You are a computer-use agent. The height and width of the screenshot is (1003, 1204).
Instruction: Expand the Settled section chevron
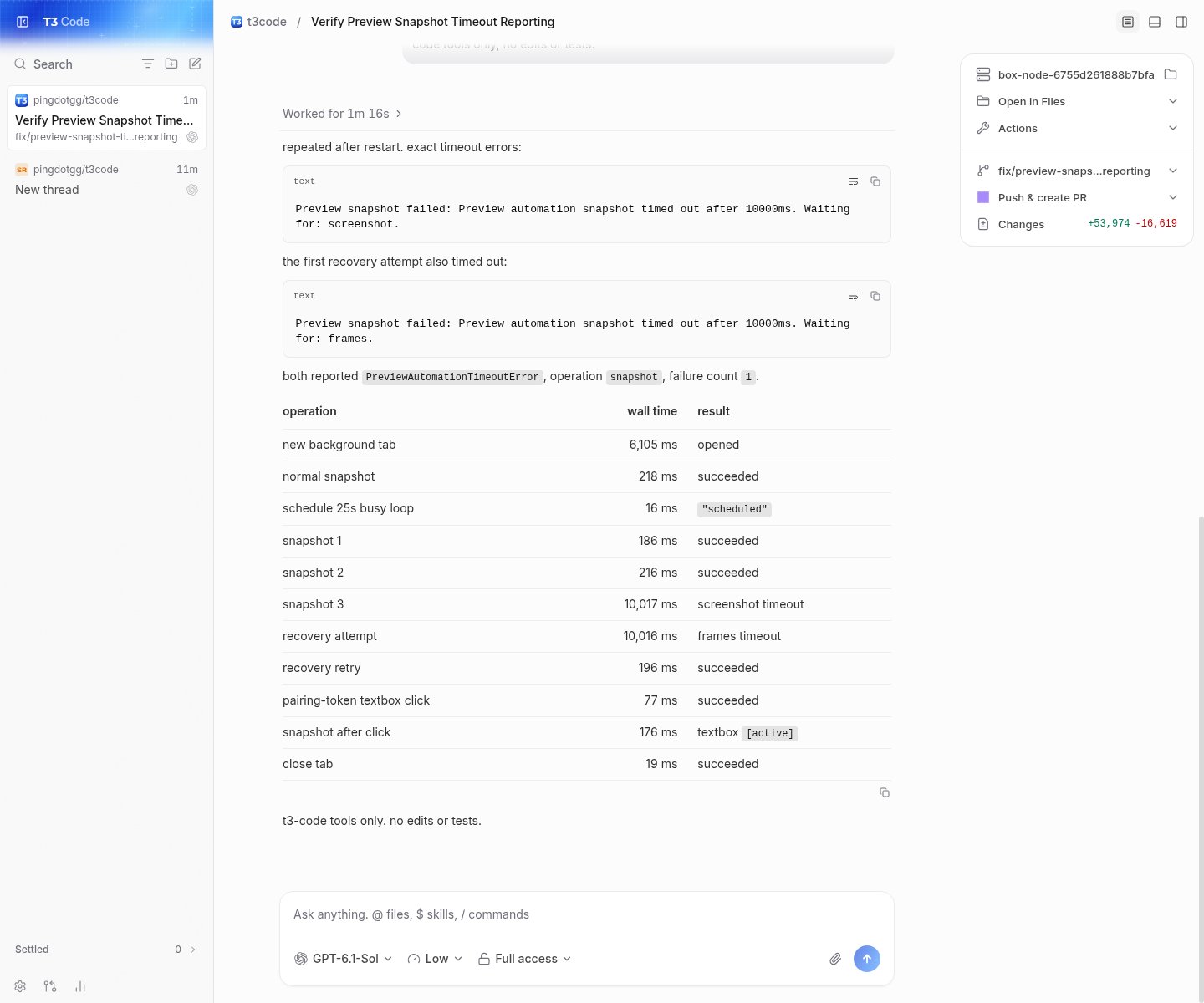click(x=193, y=950)
